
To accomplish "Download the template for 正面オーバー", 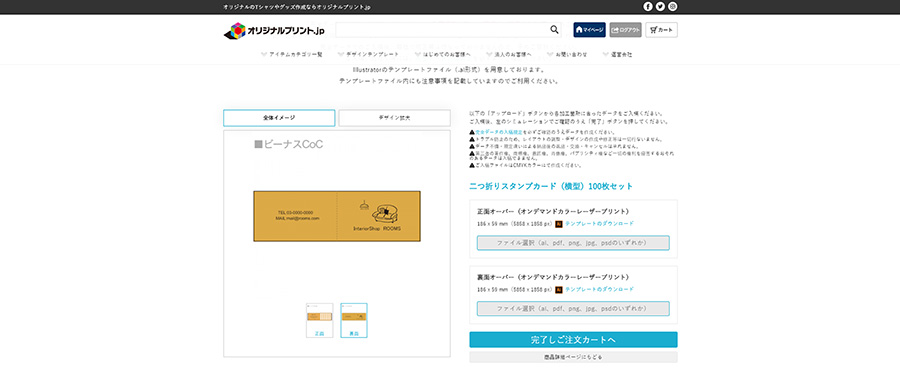I will click(599, 224).
